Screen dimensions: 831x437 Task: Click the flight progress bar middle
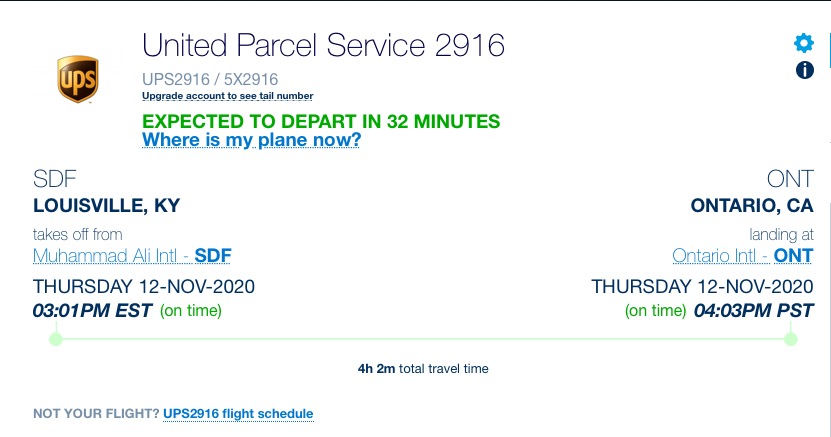423,339
